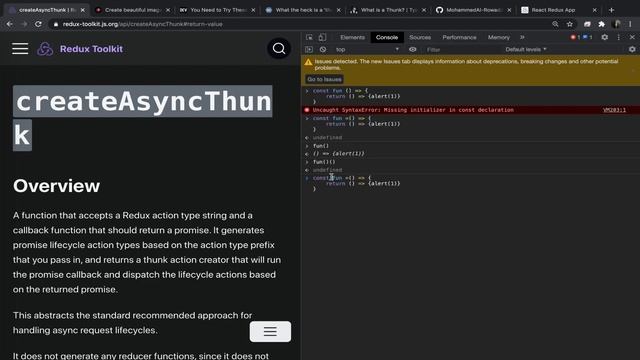Click the Redux Toolkit logo icon
Image resolution: width=640 pixels, height=360 pixels.
coord(45,49)
